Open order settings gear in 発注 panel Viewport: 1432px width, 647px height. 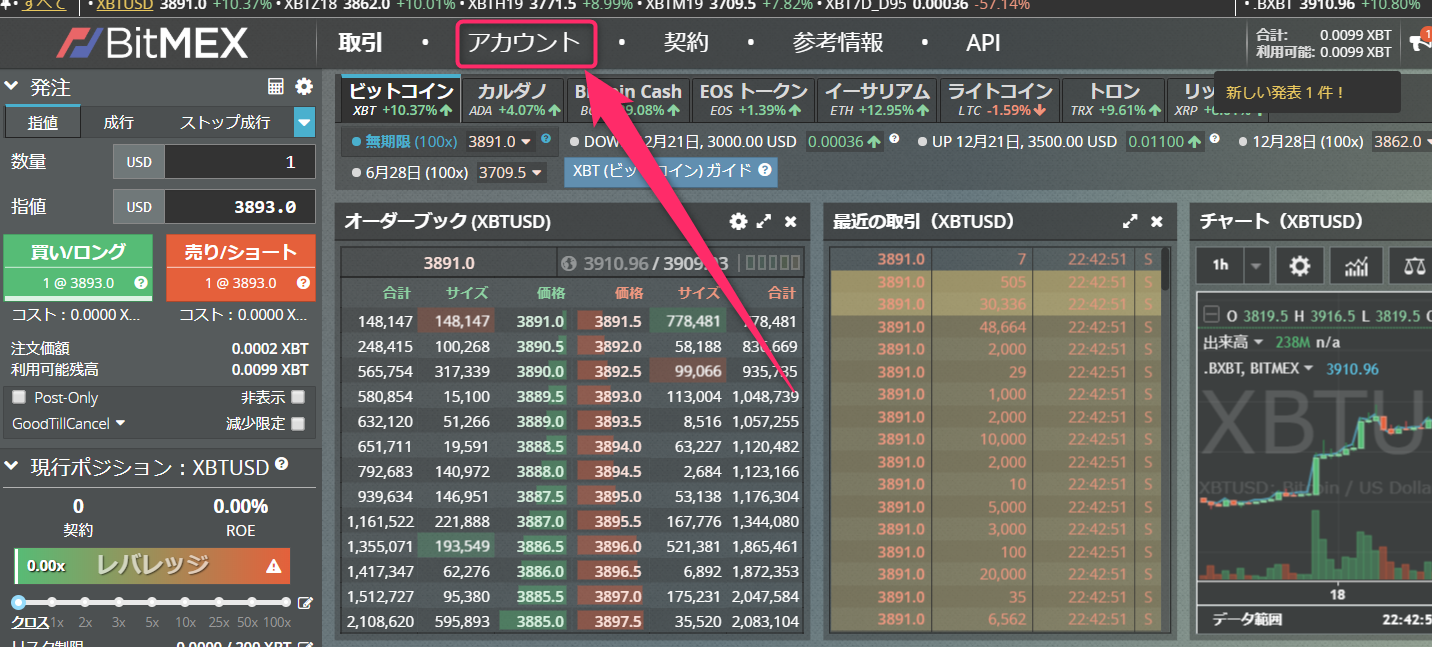pos(304,87)
